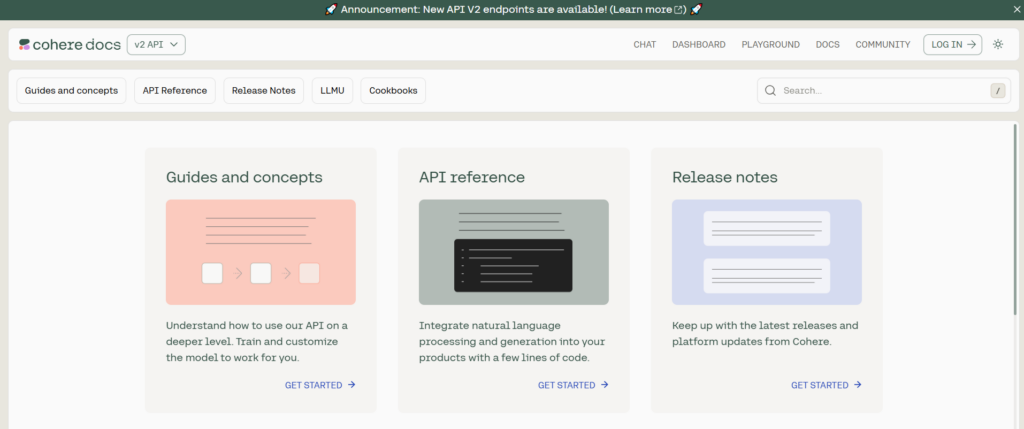Open the Cookbooks tab
This screenshot has height=429, width=1024.
point(393,91)
